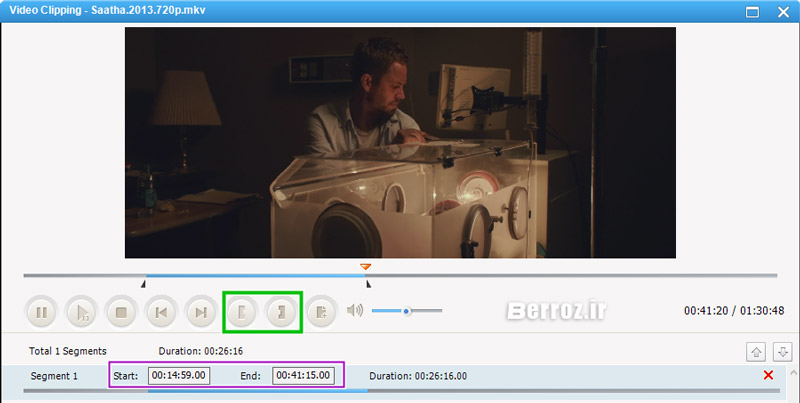800x403 pixels.
Task: Stop the video playback
Action: [121, 312]
